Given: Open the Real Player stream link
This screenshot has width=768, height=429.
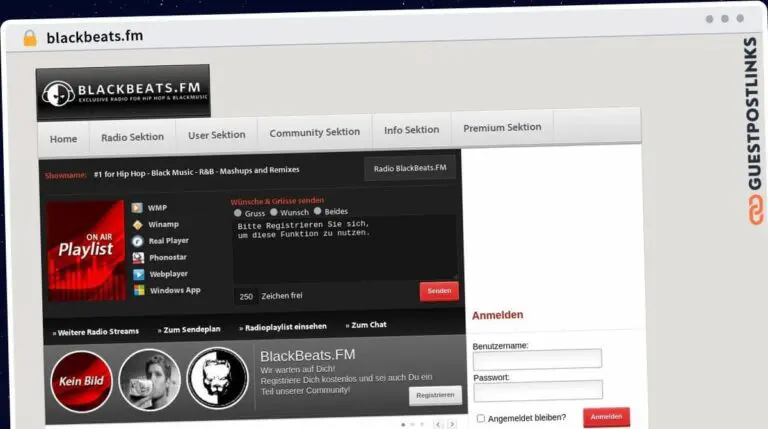Looking at the screenshot, I should click(x=168, y=240).
